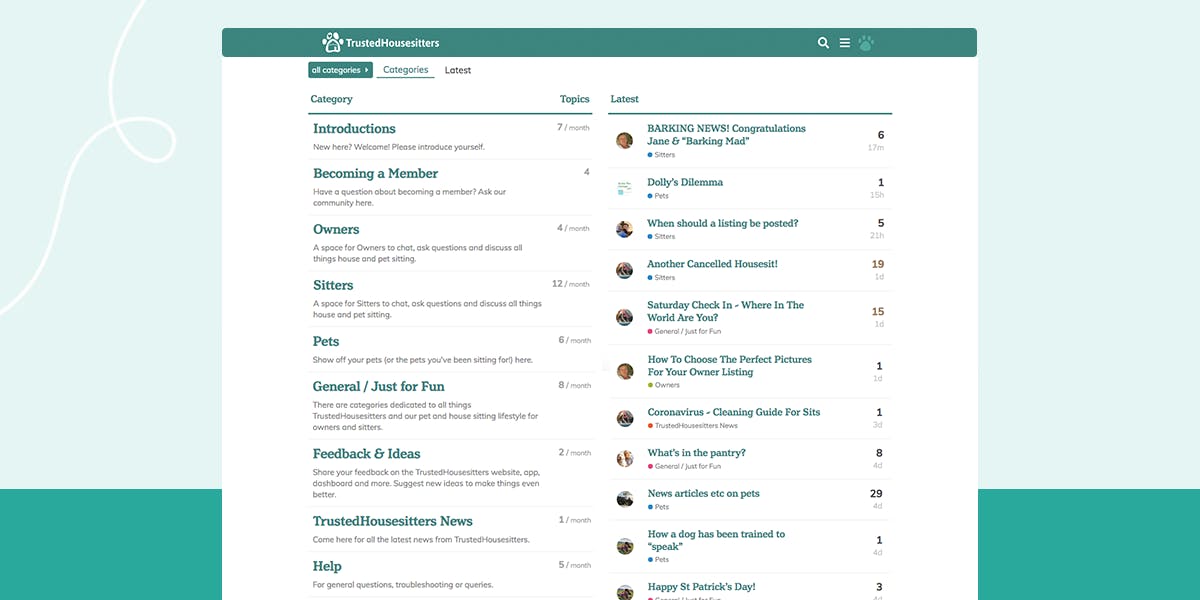Screen dimensions: 1200x600
Task: Open the Dolly's Dilemma topic
Action: click(685, 183)
